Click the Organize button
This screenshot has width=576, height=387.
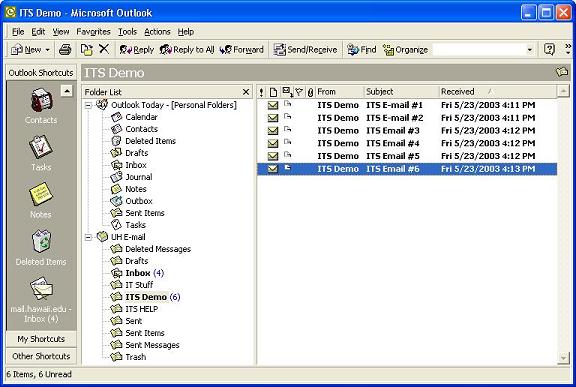[405, 50]
